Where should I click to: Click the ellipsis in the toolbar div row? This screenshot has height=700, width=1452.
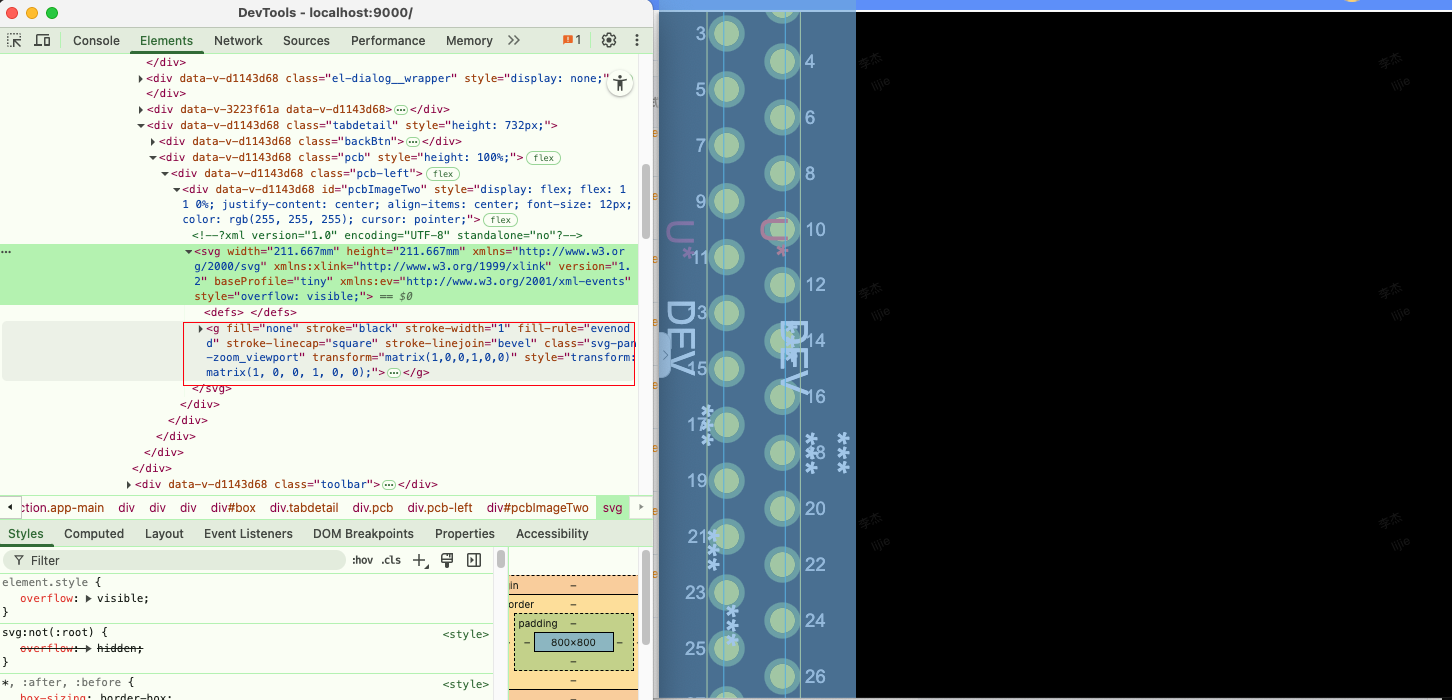388,484
